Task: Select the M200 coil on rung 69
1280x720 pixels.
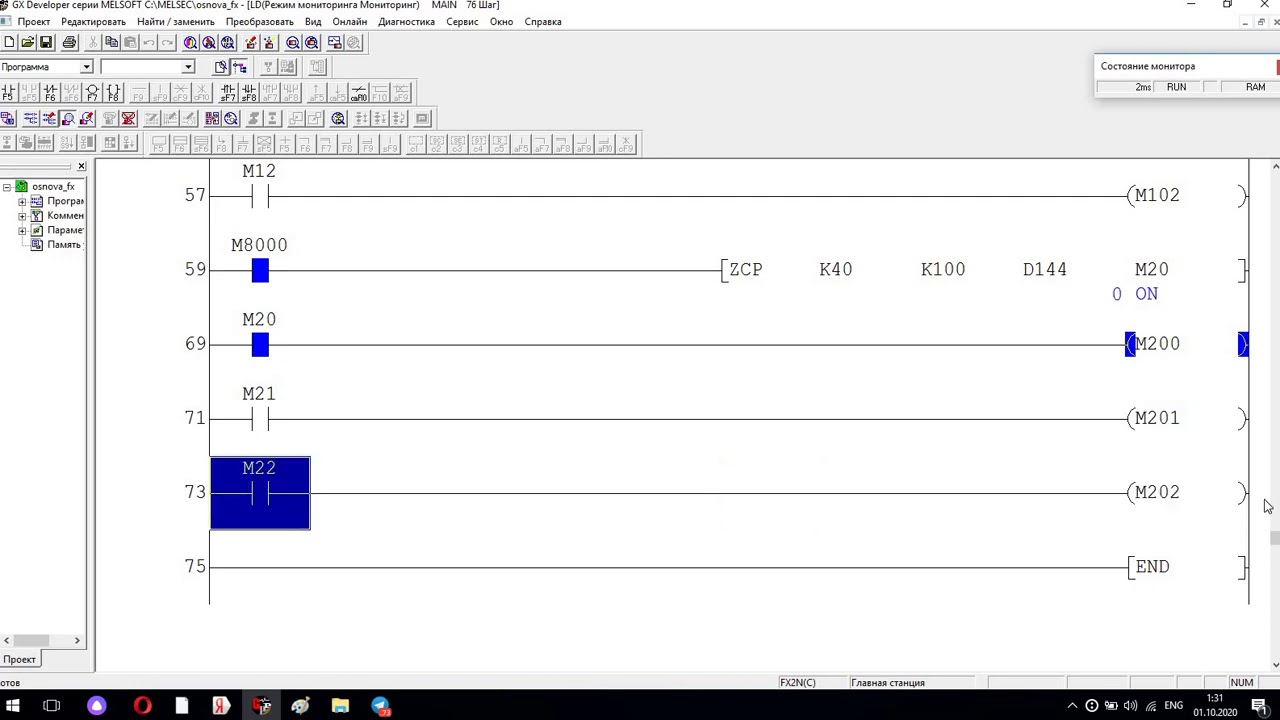Action: tap(1187, 344)
